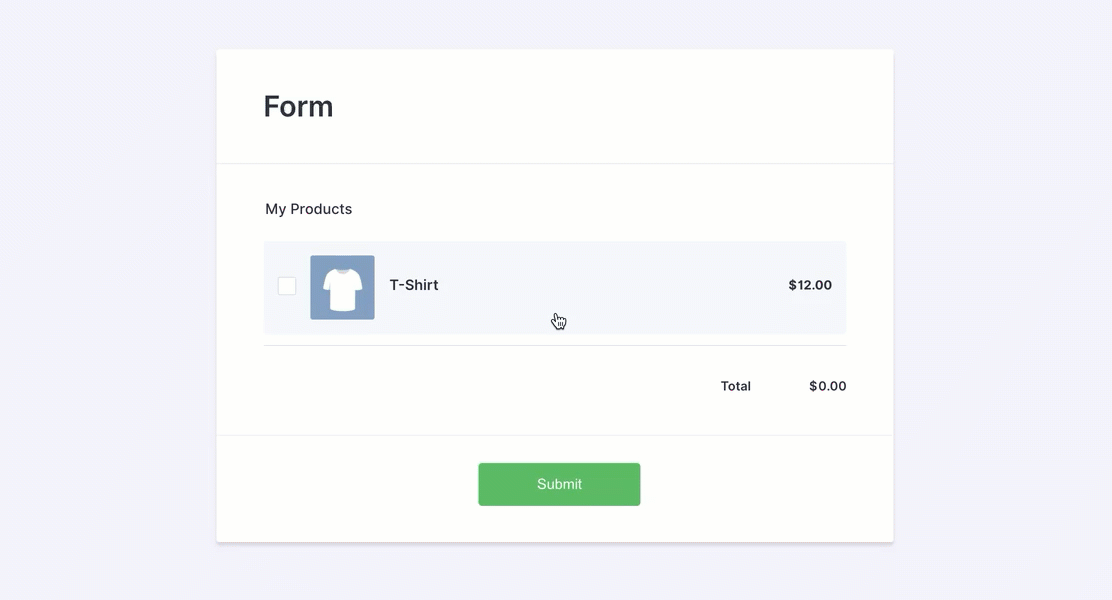Click the Form heading text
Viewport: 1112px width, 600px height.
pos(298,106)
